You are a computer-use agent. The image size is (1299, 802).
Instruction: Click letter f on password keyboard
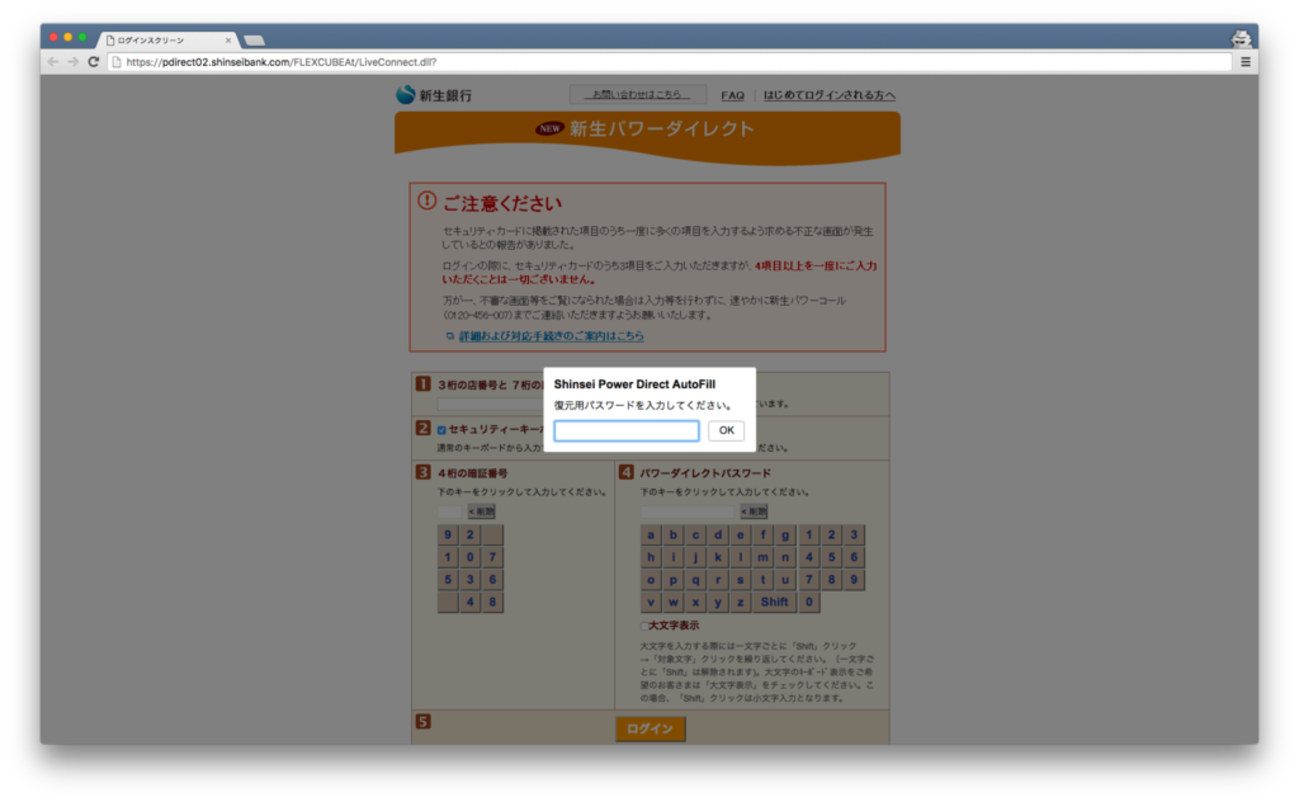(763, 535)
